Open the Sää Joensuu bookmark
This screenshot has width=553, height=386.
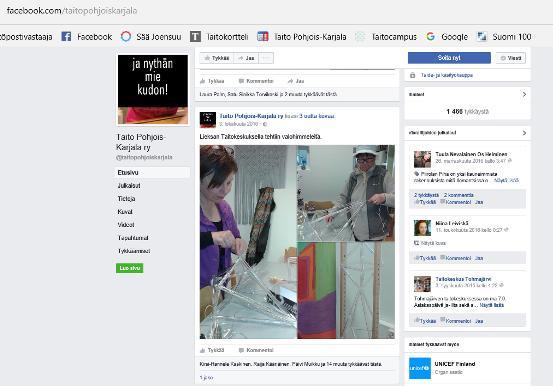151,37
